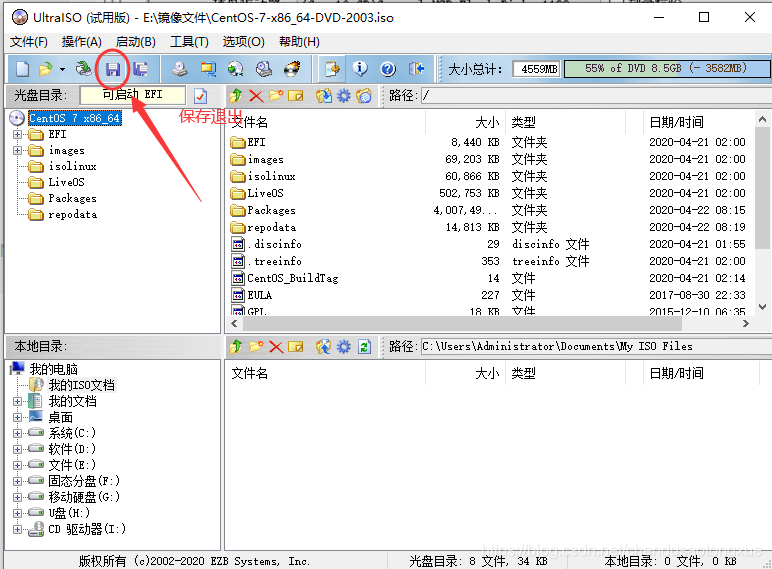This screenshot has width=772, height=569.
Task: Click 文件名 column header in disc file list
Action: (250, 122)
